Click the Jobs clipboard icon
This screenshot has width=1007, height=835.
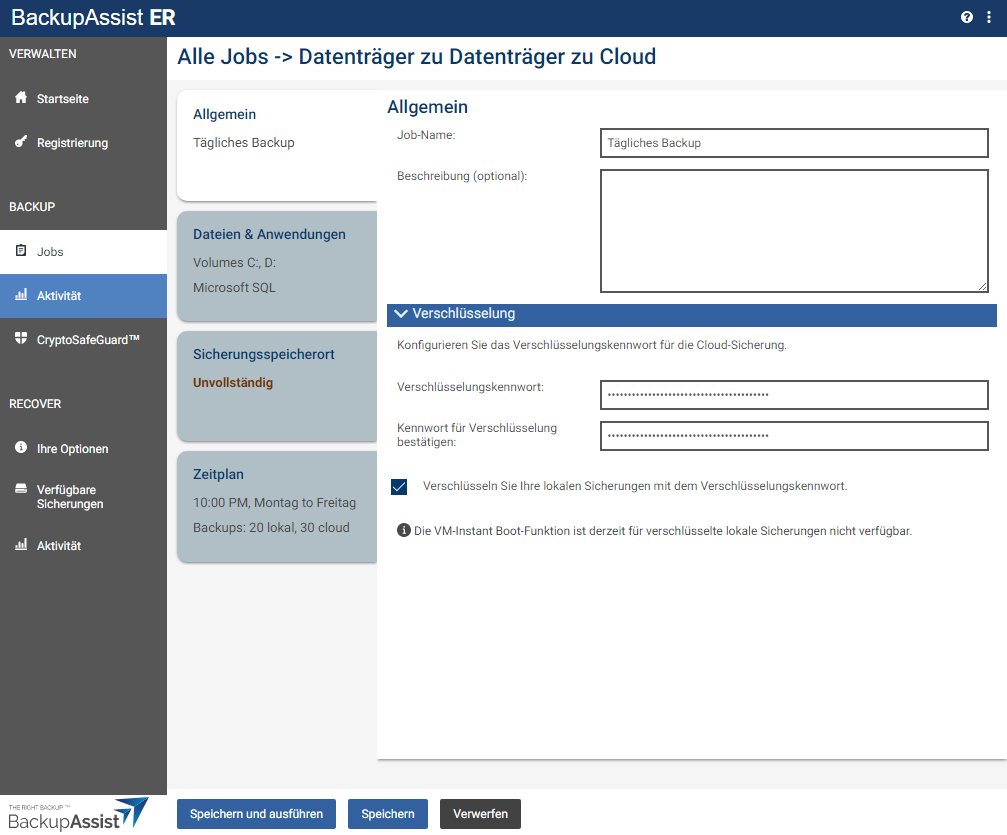click(21, 250)
